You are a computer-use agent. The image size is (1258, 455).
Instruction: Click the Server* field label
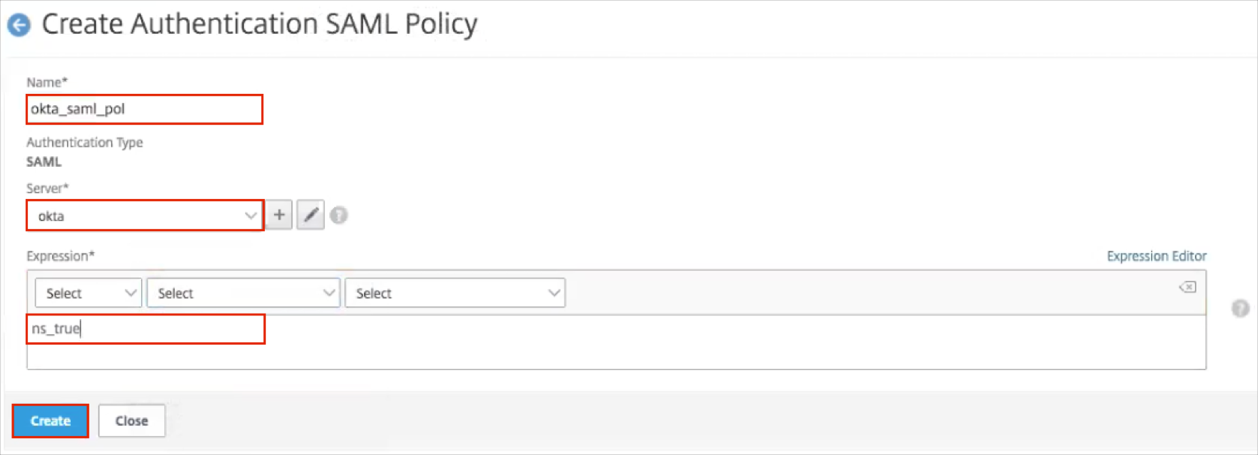pyautogui.click(x=48, y=188)
